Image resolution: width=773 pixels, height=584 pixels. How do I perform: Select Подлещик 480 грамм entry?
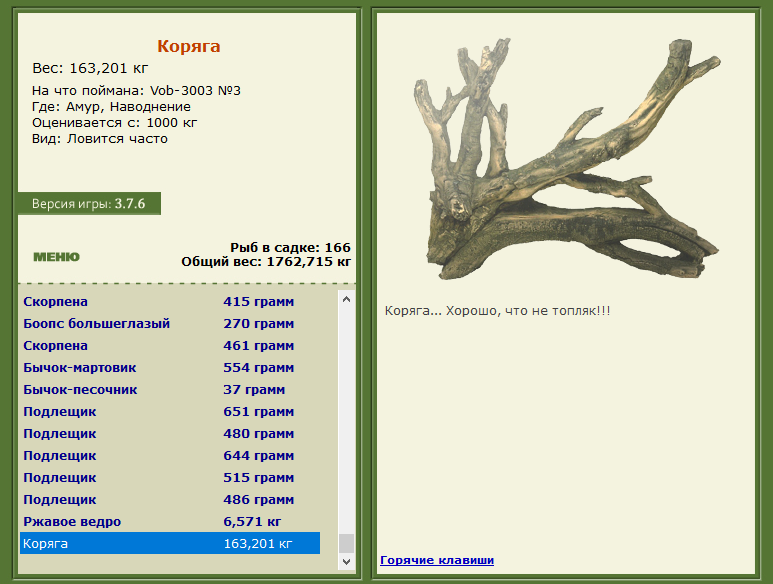coord(170,434)
